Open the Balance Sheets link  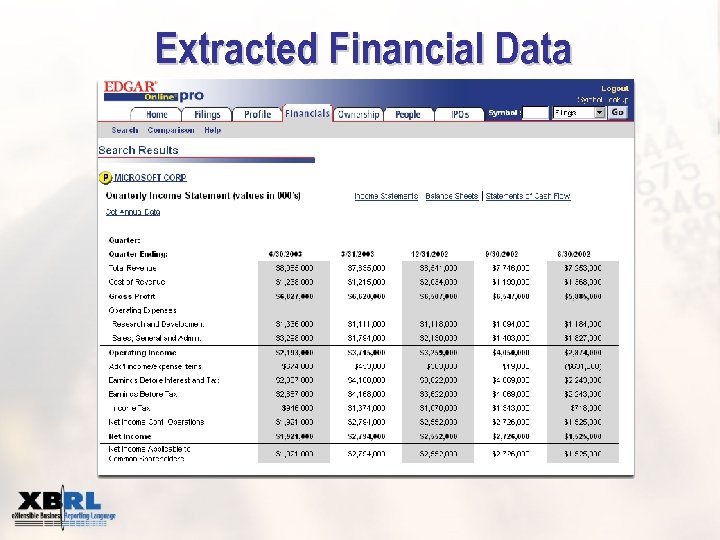(452, 196)
